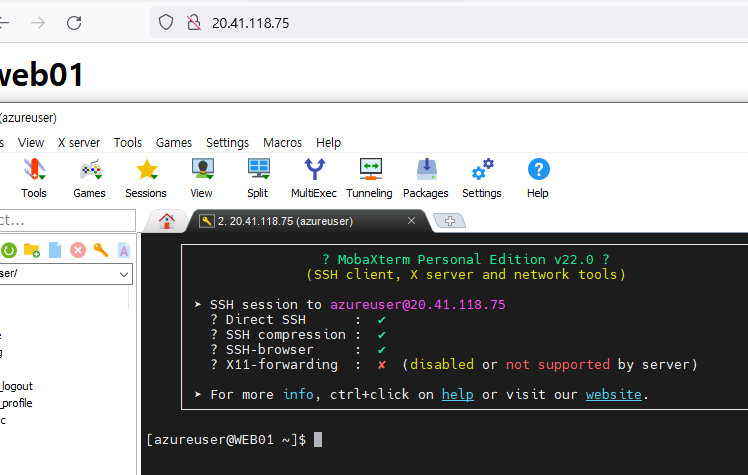This screenshot has width=748, height=475.
Task: Click the azureuser@20.41.118.75 text
Action: 418,304
